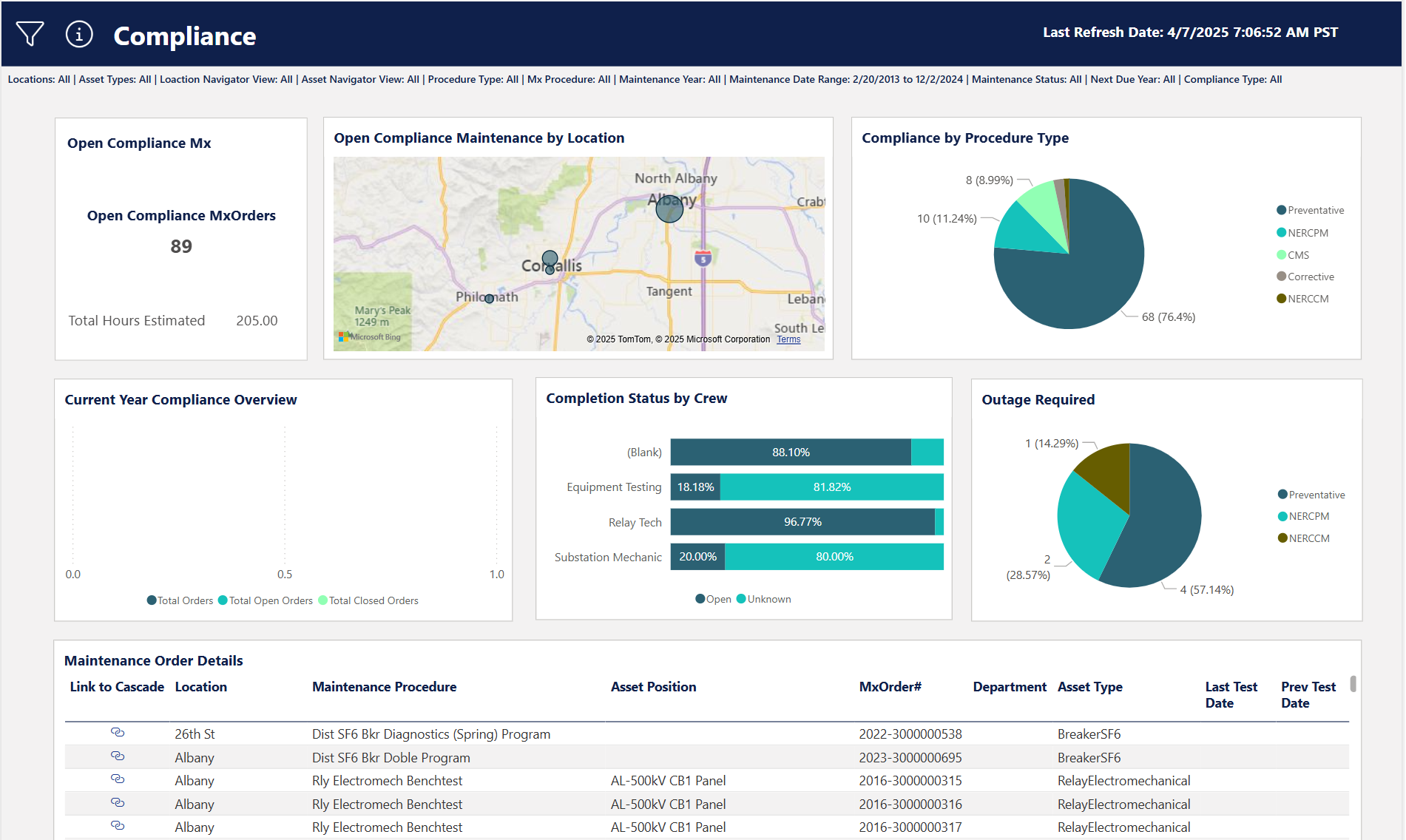Screen dimensions: 1406x840
Task: Select the Maintenance Status: All filter item
Action: click(x=1027, y=79)
